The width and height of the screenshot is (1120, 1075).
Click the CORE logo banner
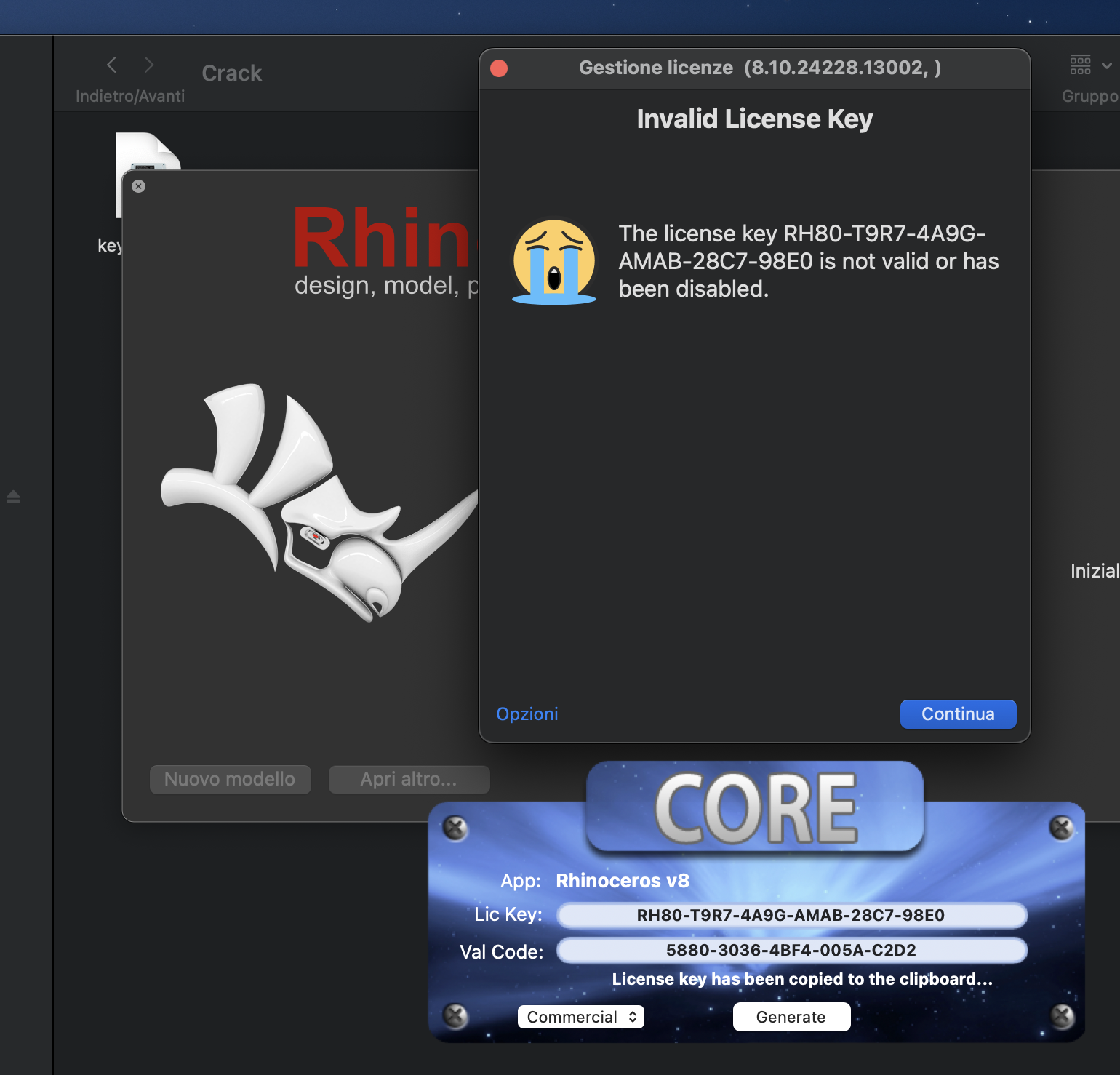click(x=755, y=807)
